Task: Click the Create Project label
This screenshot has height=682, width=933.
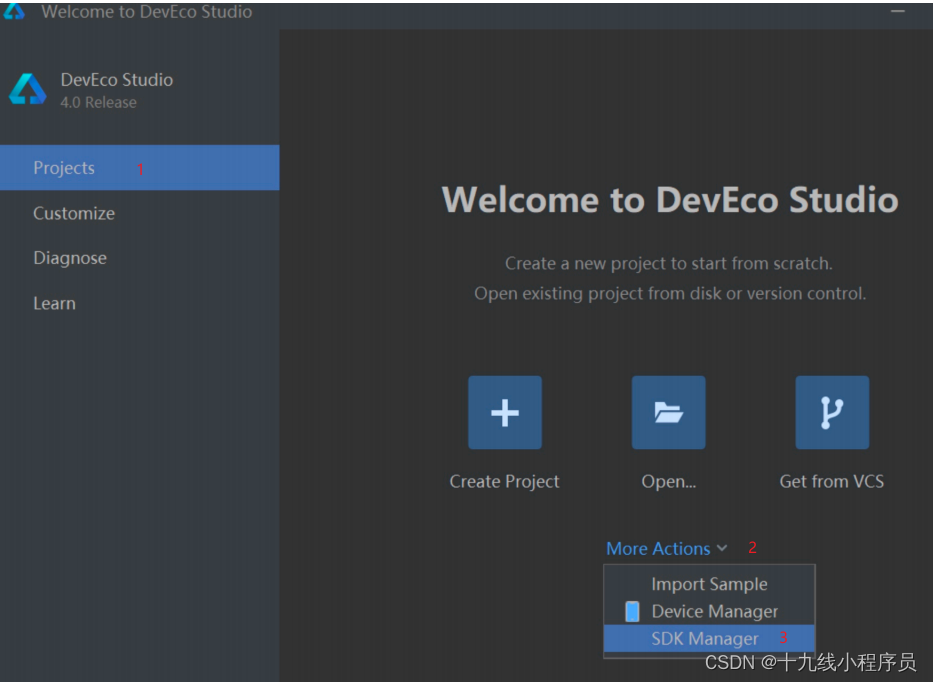Action: point(504,481)
